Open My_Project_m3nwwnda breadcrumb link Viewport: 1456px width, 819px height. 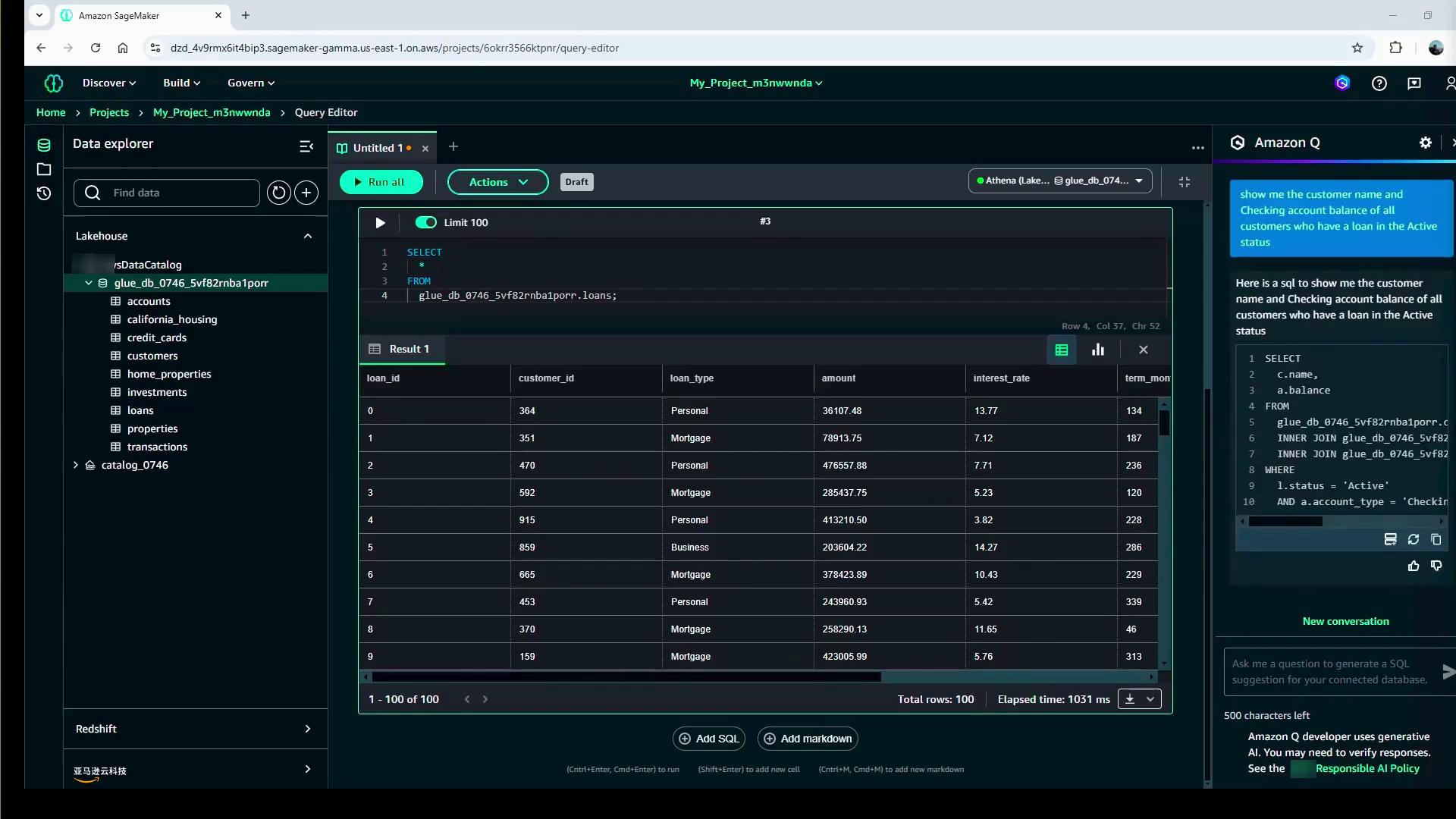tap(212, 112)
